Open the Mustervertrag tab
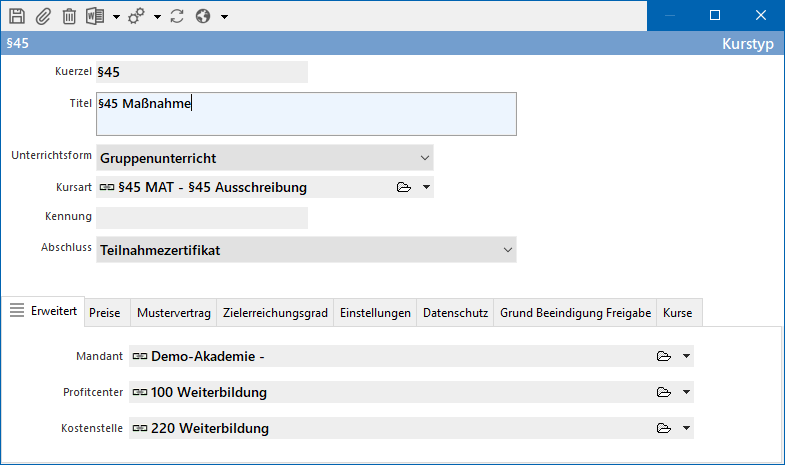This screenshot has width=785, height=465. [174, 313]
